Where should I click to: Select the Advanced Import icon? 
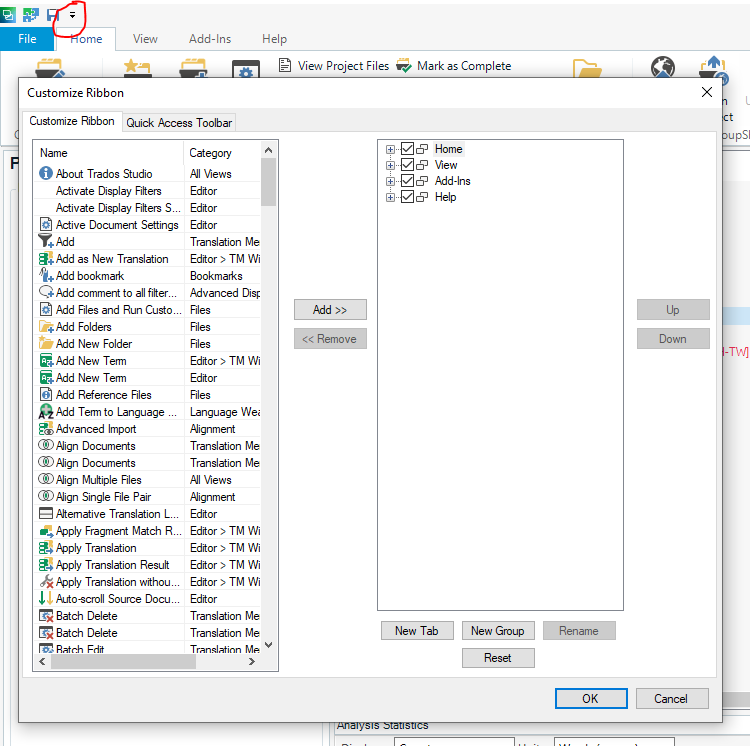(x=46, y=428)
